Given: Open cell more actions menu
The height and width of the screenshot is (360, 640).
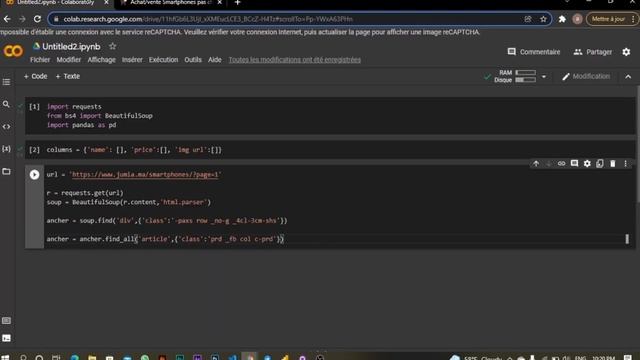Looking at the screenshot, I should (x=625, y=164).
